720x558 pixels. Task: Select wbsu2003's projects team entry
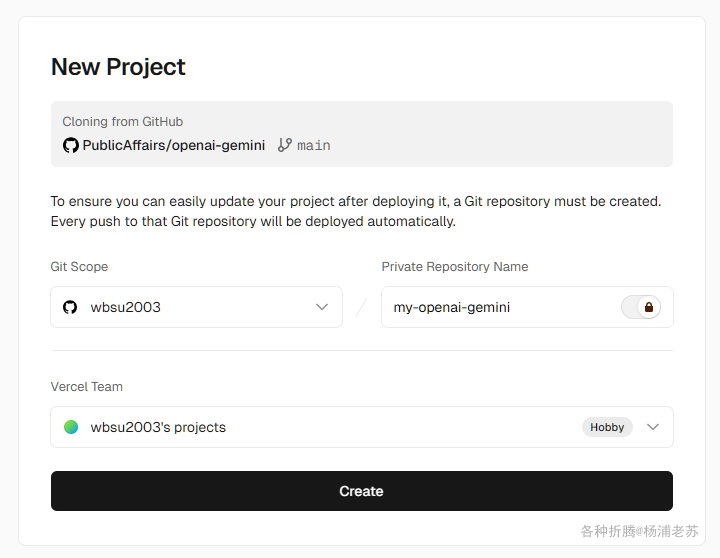point(158,427)
